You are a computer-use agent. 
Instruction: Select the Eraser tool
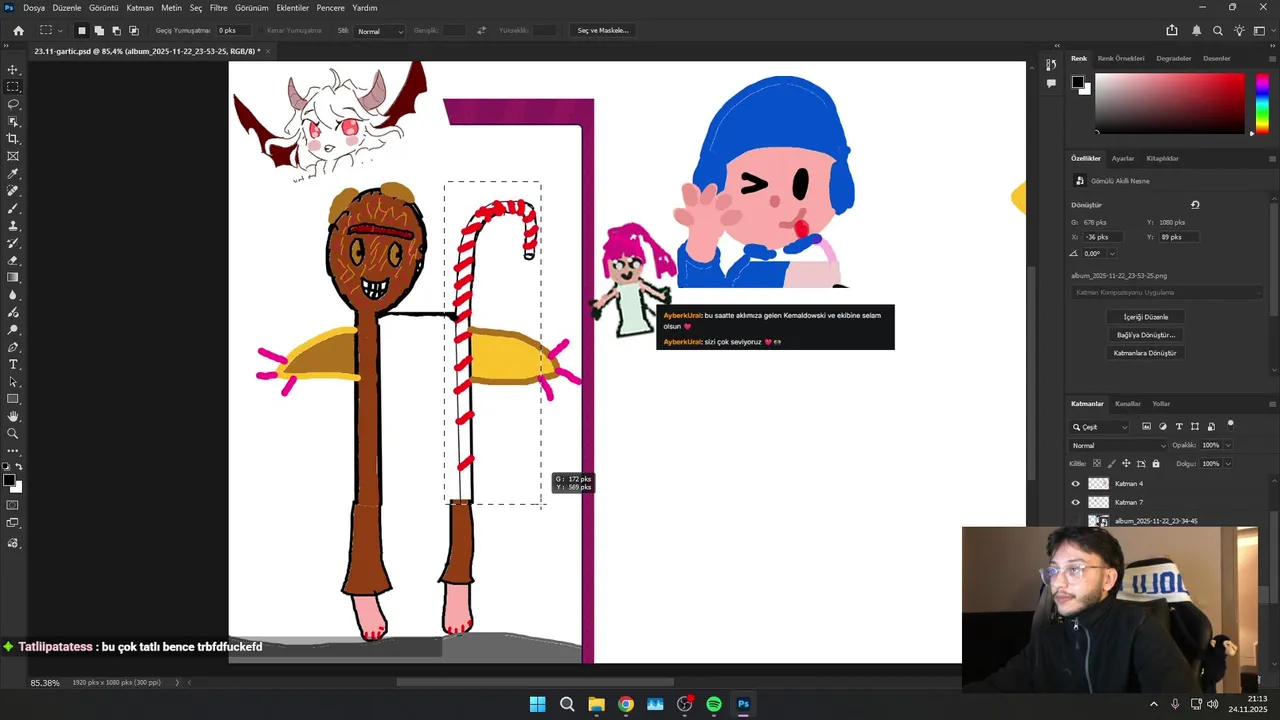pos(13,260)
